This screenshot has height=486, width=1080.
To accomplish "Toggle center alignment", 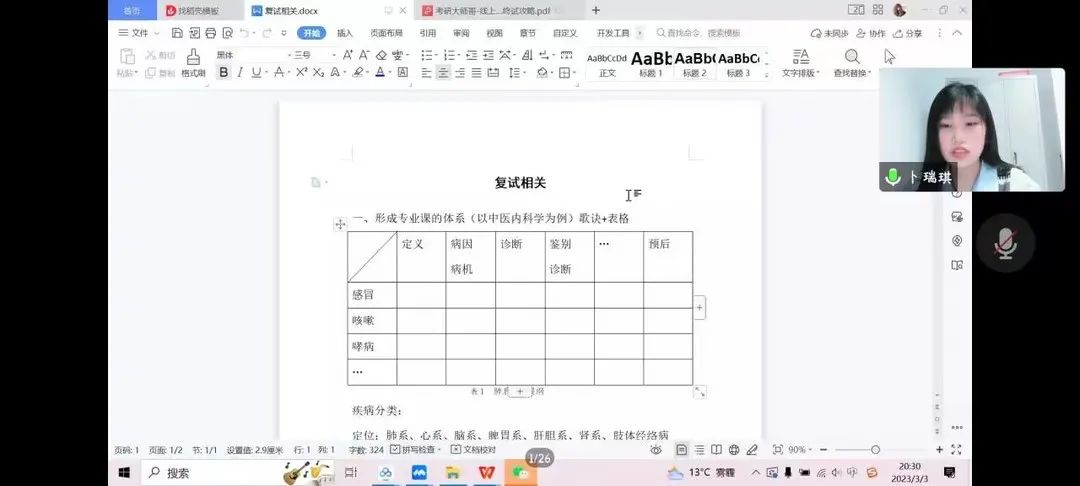I will [444, 72].
